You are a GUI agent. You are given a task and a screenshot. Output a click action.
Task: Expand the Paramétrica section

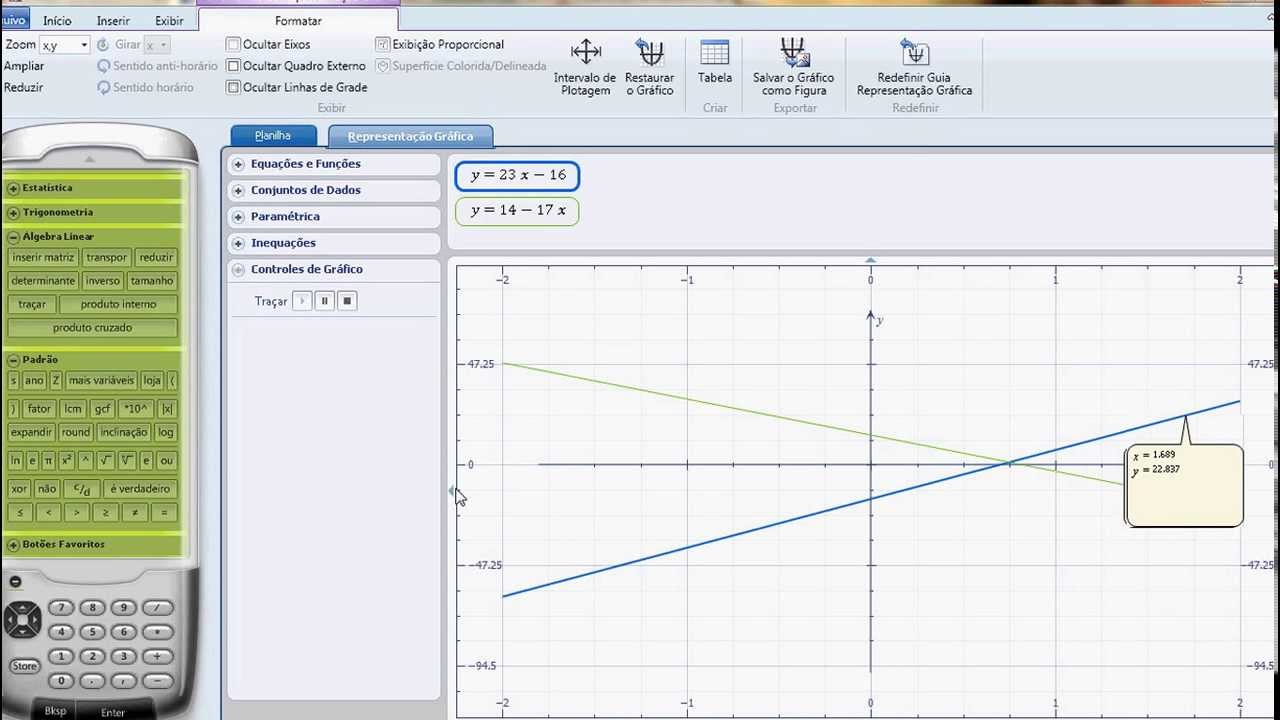pyautogui.click(x=238, y=216)
